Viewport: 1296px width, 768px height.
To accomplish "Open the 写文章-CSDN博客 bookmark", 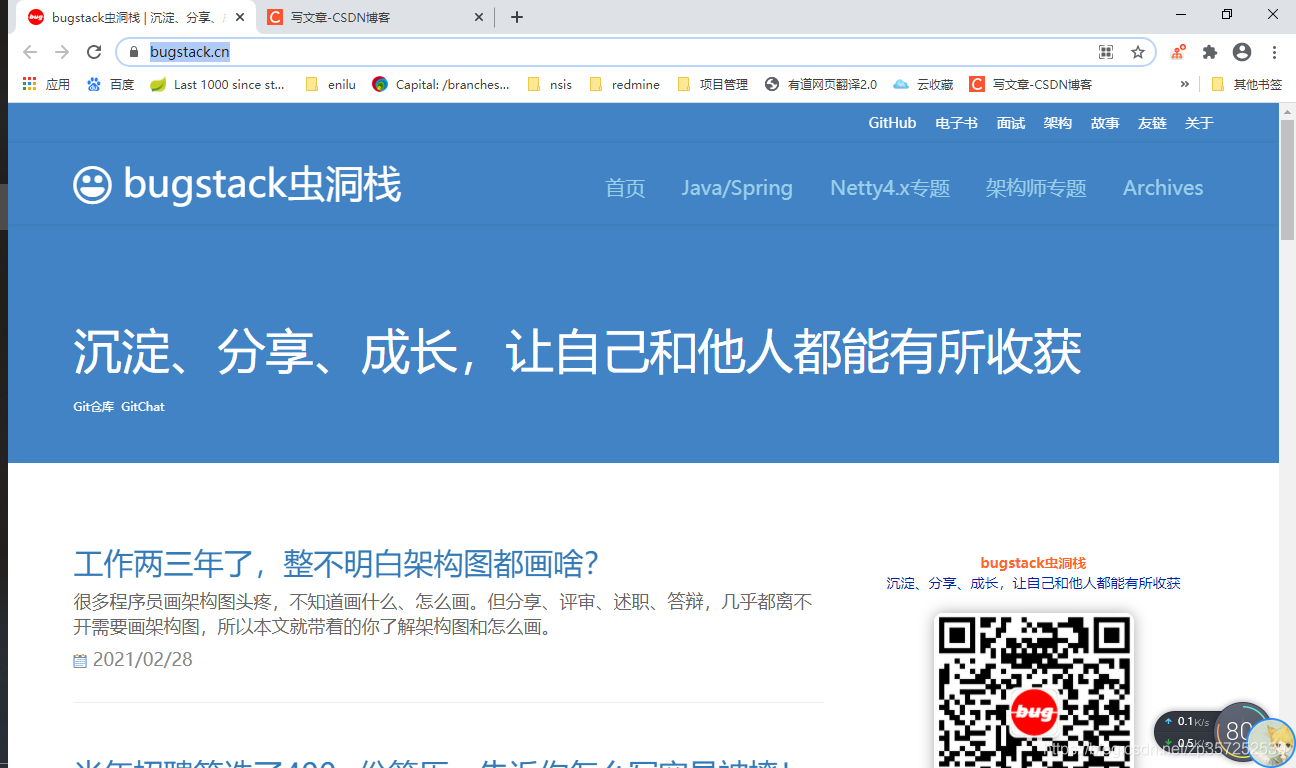I will point(1031,84).
